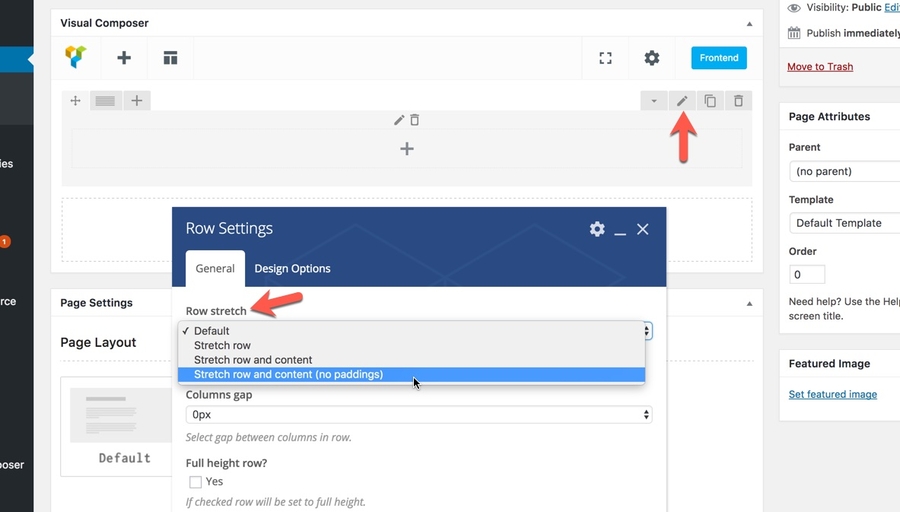The height and width of the screenshot is (512, 900).
Task: Open Row Settings gear icon in dialog header
Action: tap(597, 229)
